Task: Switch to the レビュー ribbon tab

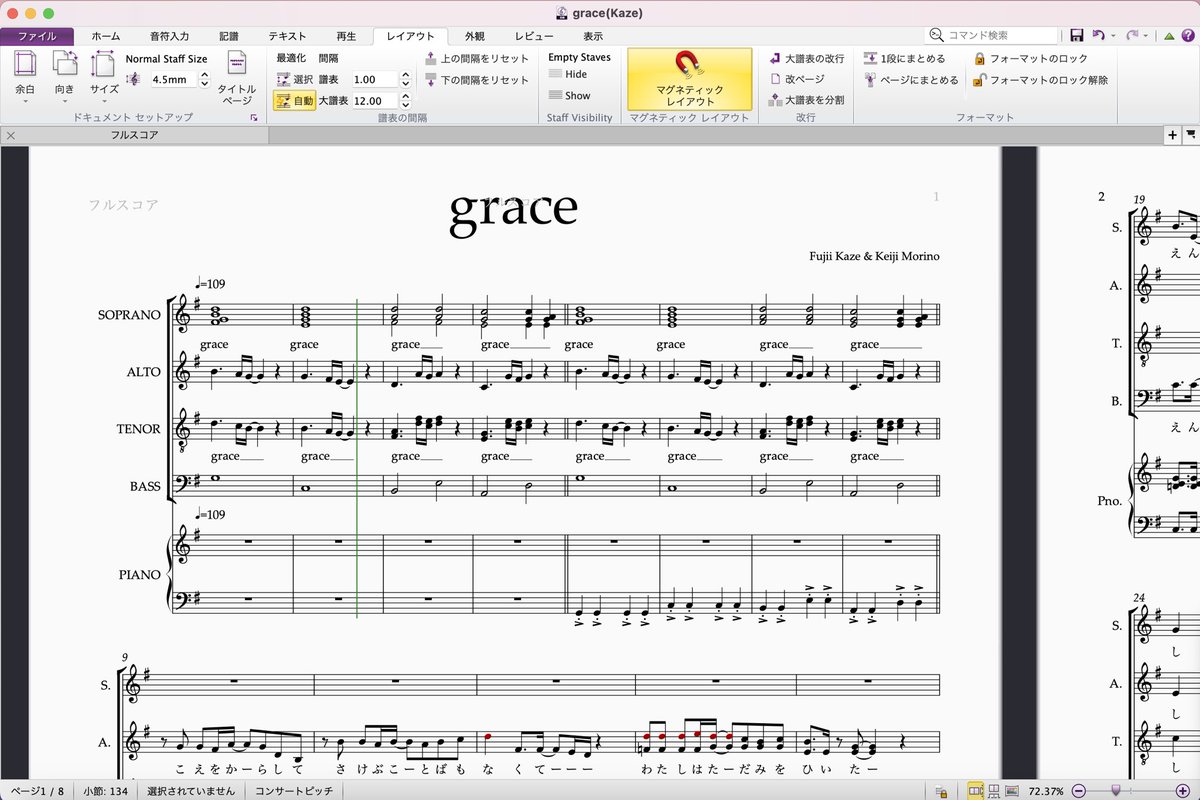Action: (x=534, y=36)
